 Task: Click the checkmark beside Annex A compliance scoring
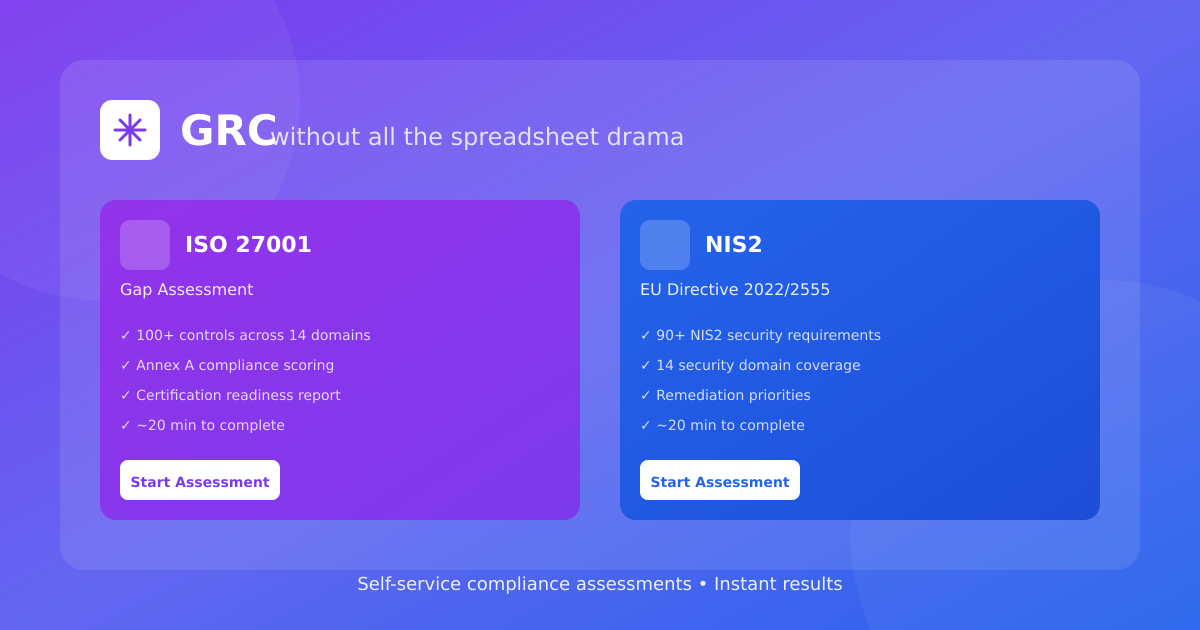(126, 365)
